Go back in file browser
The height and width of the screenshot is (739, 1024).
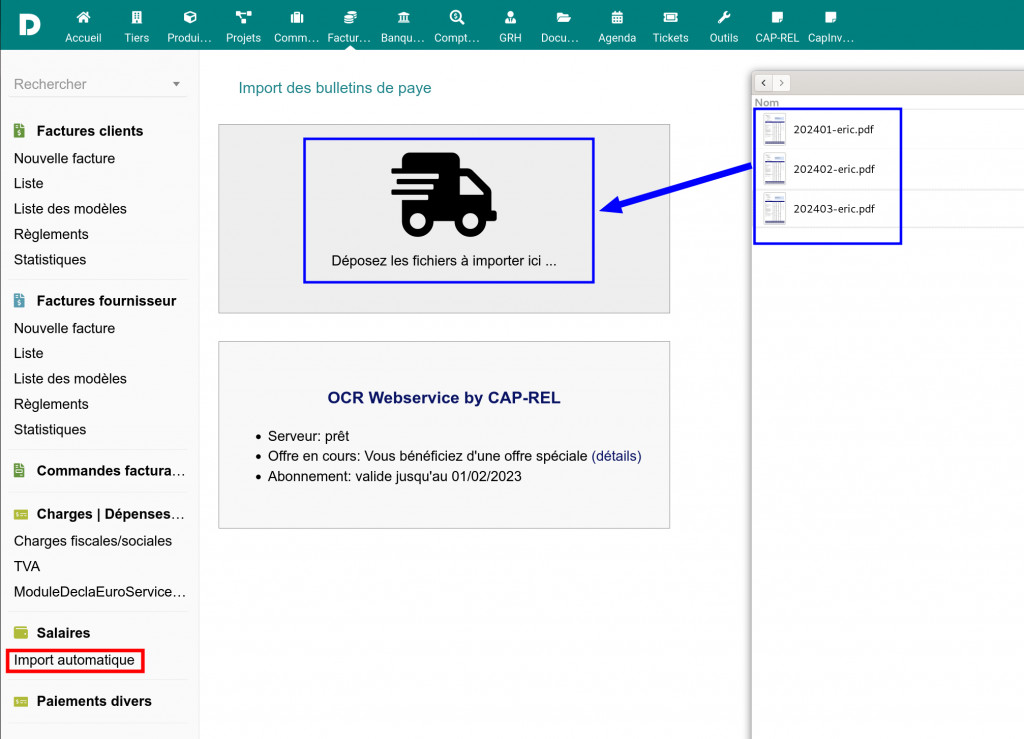(764, 83)
